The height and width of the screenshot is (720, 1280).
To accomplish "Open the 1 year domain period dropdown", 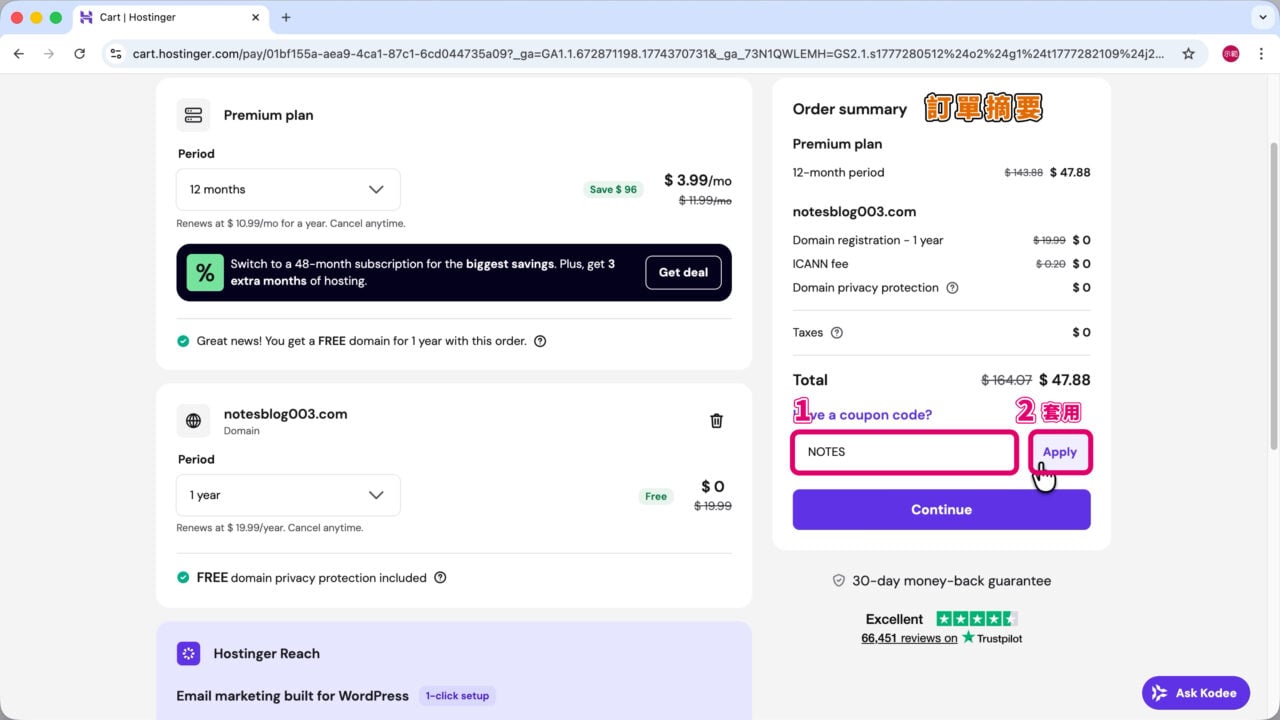I will pyautogui.click(x=288, y=495).
